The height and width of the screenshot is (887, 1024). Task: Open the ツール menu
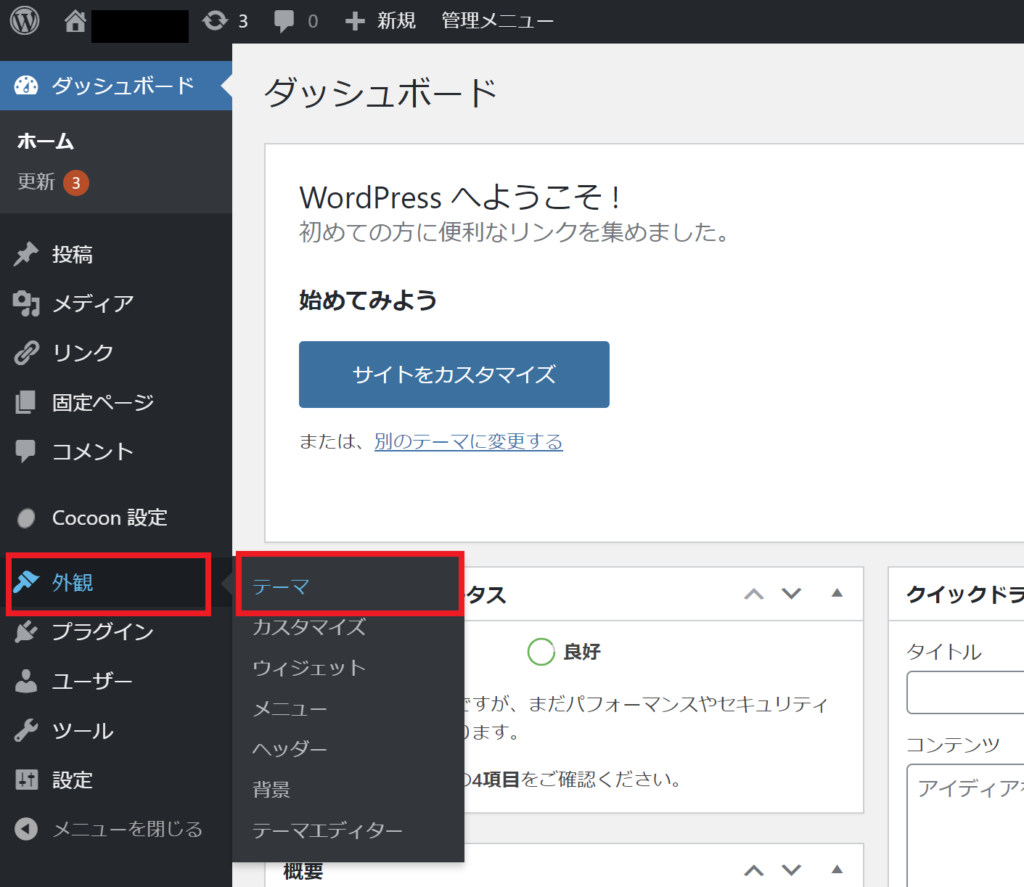click(x=116, y=730)
